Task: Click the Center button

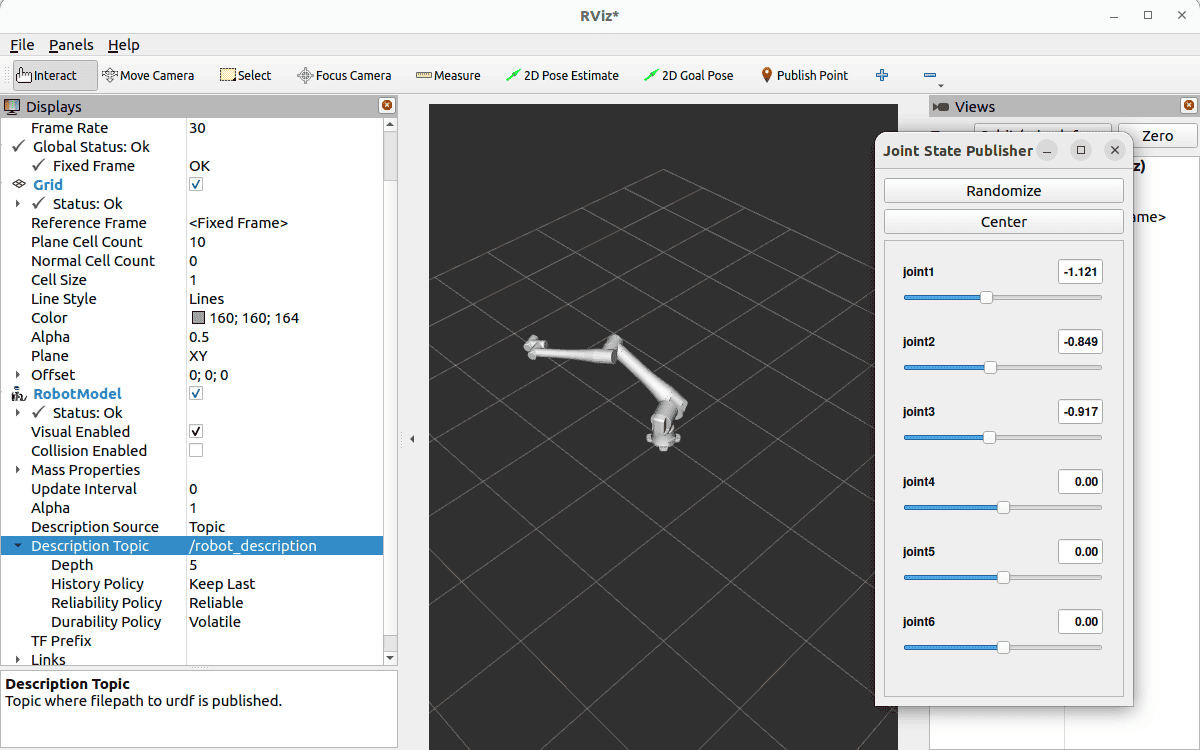Action: coord(1003,222)
